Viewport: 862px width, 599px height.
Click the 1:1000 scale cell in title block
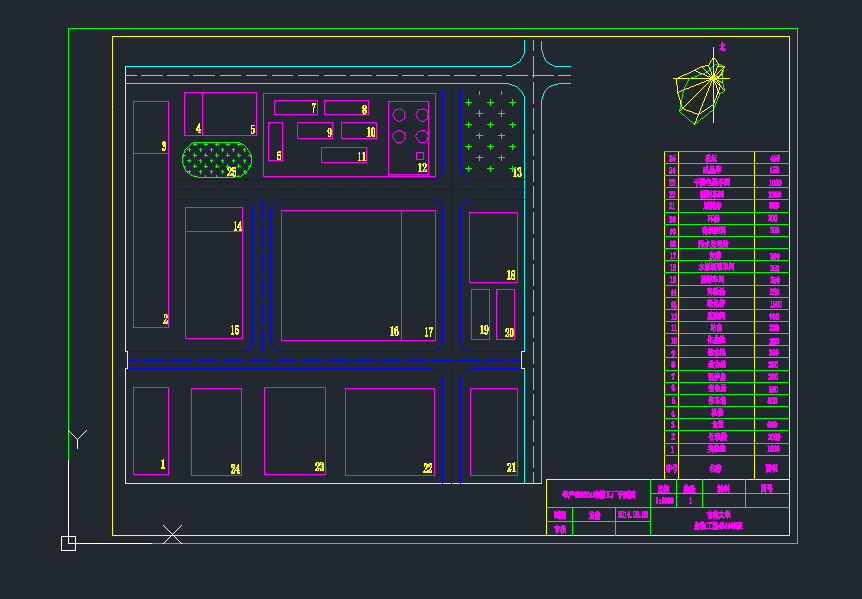pyautogui.click(x=663, y=501)
